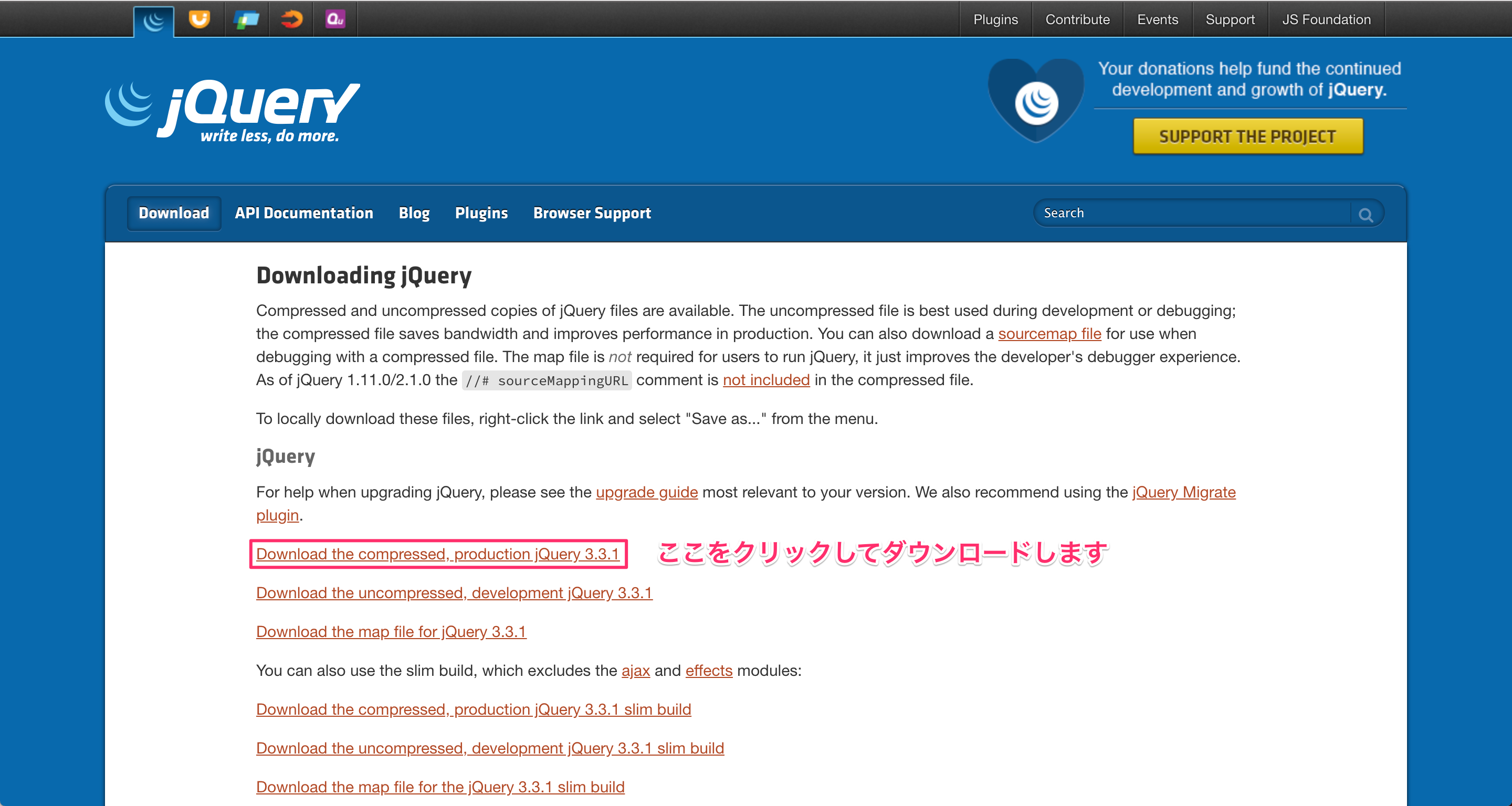Go to the Blog section
Viewport: 1512px width, 806px height.
[414, 213]
